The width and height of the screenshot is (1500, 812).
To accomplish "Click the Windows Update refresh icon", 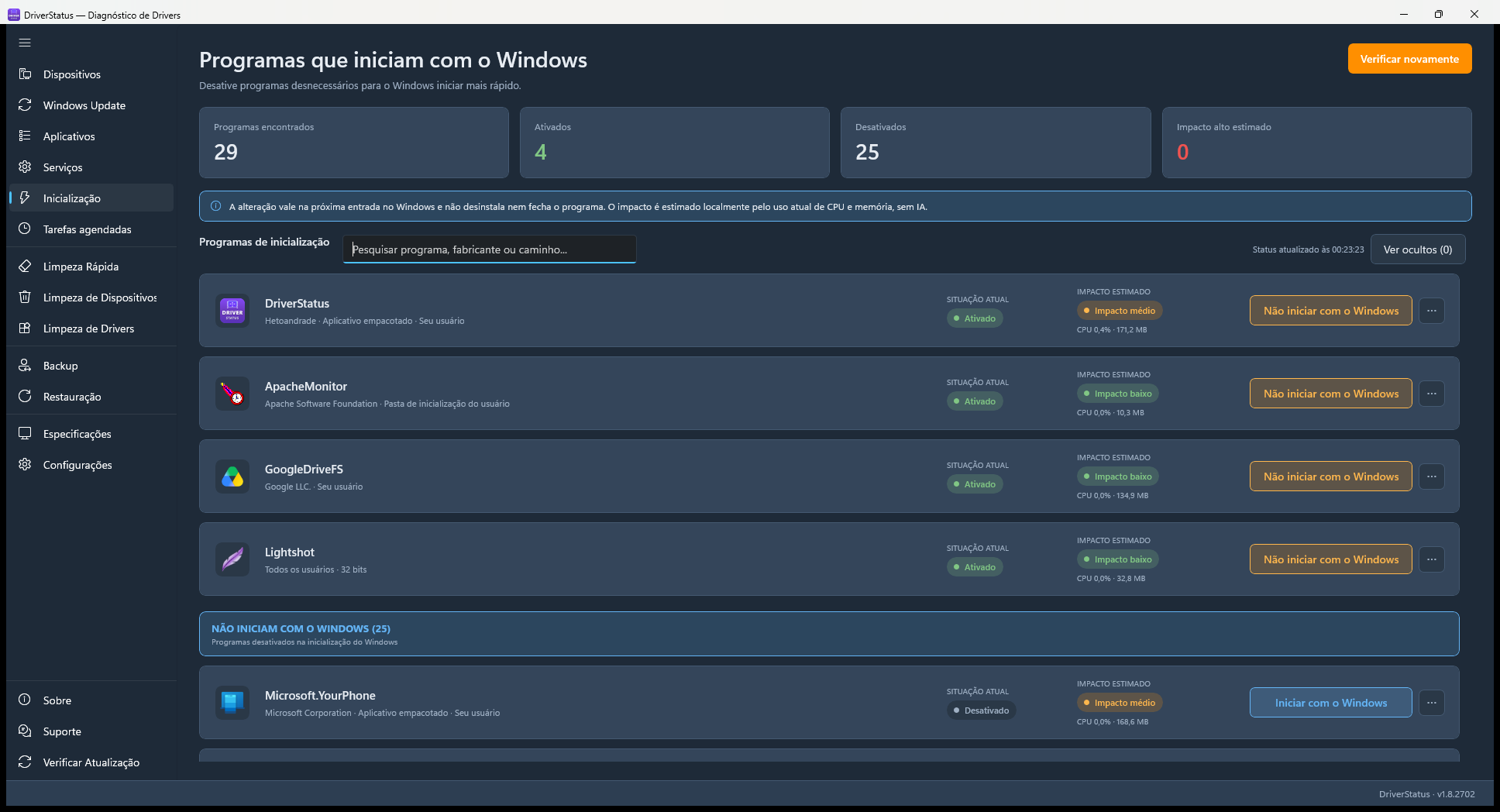I will pyautogui.click(x=25, y=105).
